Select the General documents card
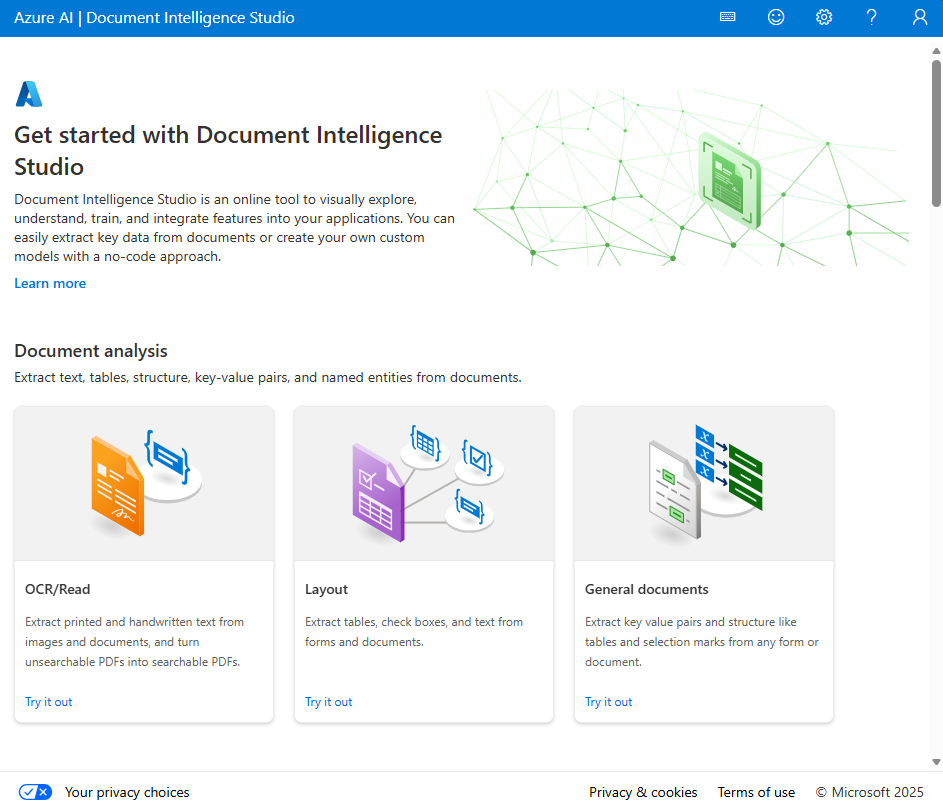Screen dimensions: 943x807 (x=703, y=563)
